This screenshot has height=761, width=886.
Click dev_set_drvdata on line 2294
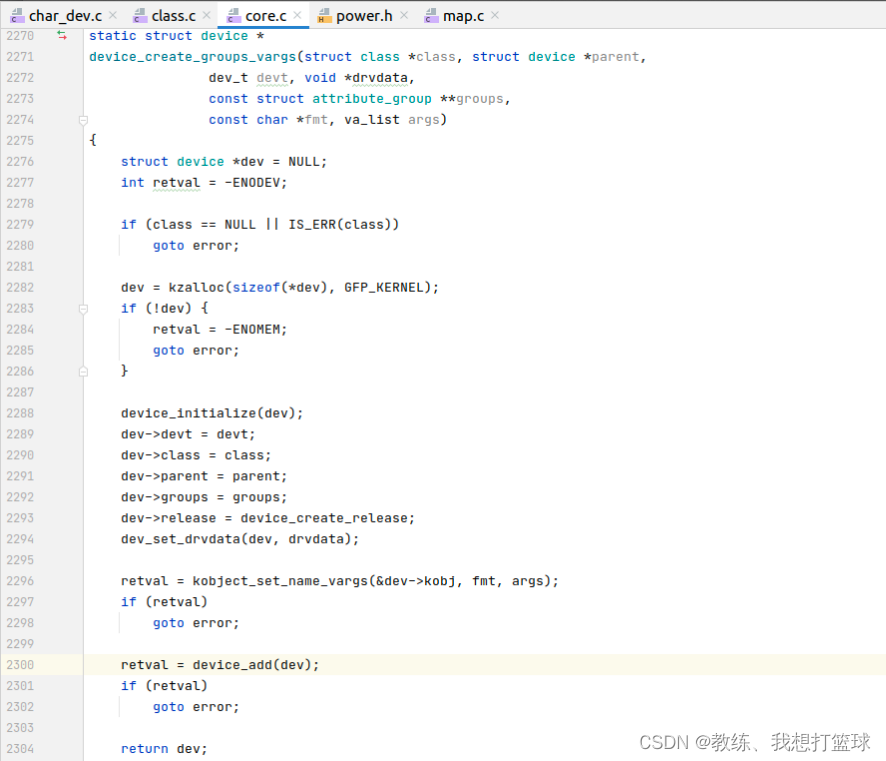[181, 539]
